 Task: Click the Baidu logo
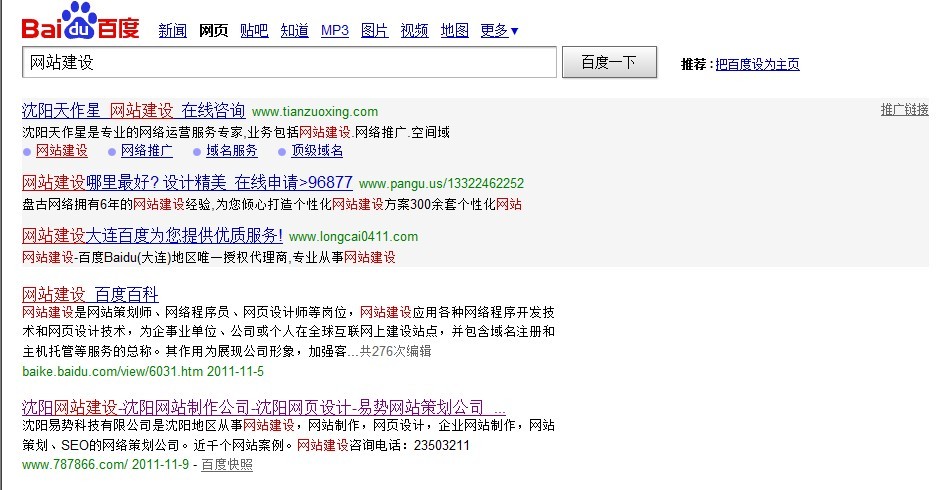click(81, 24)
